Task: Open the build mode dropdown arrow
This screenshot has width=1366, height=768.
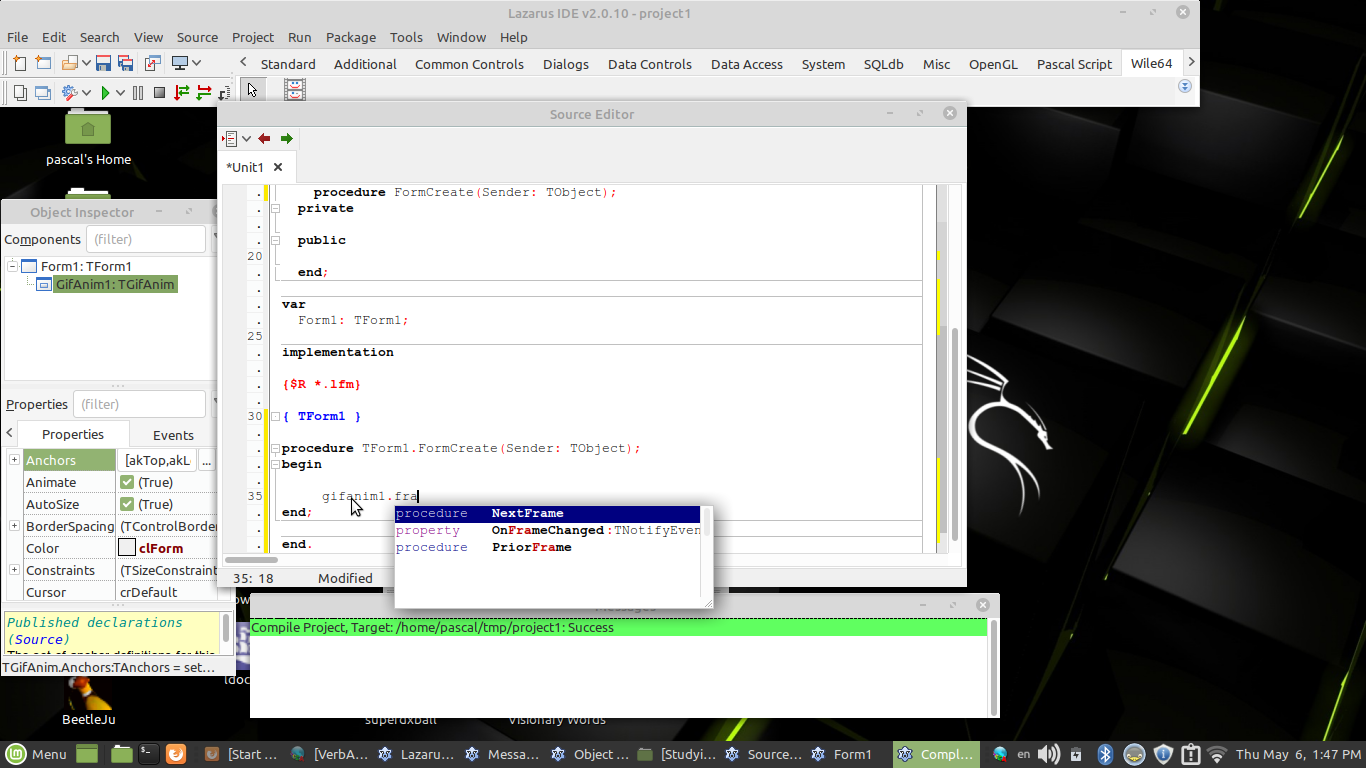Action: coord(87,93)
